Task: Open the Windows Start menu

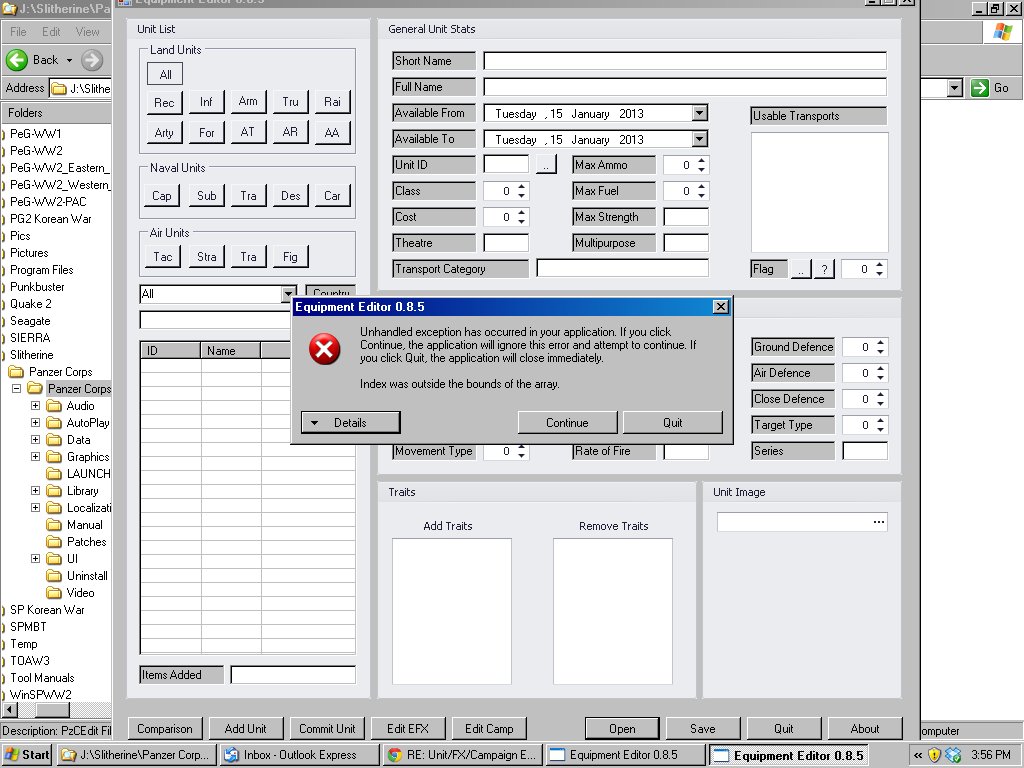Action: click(27, 755)
